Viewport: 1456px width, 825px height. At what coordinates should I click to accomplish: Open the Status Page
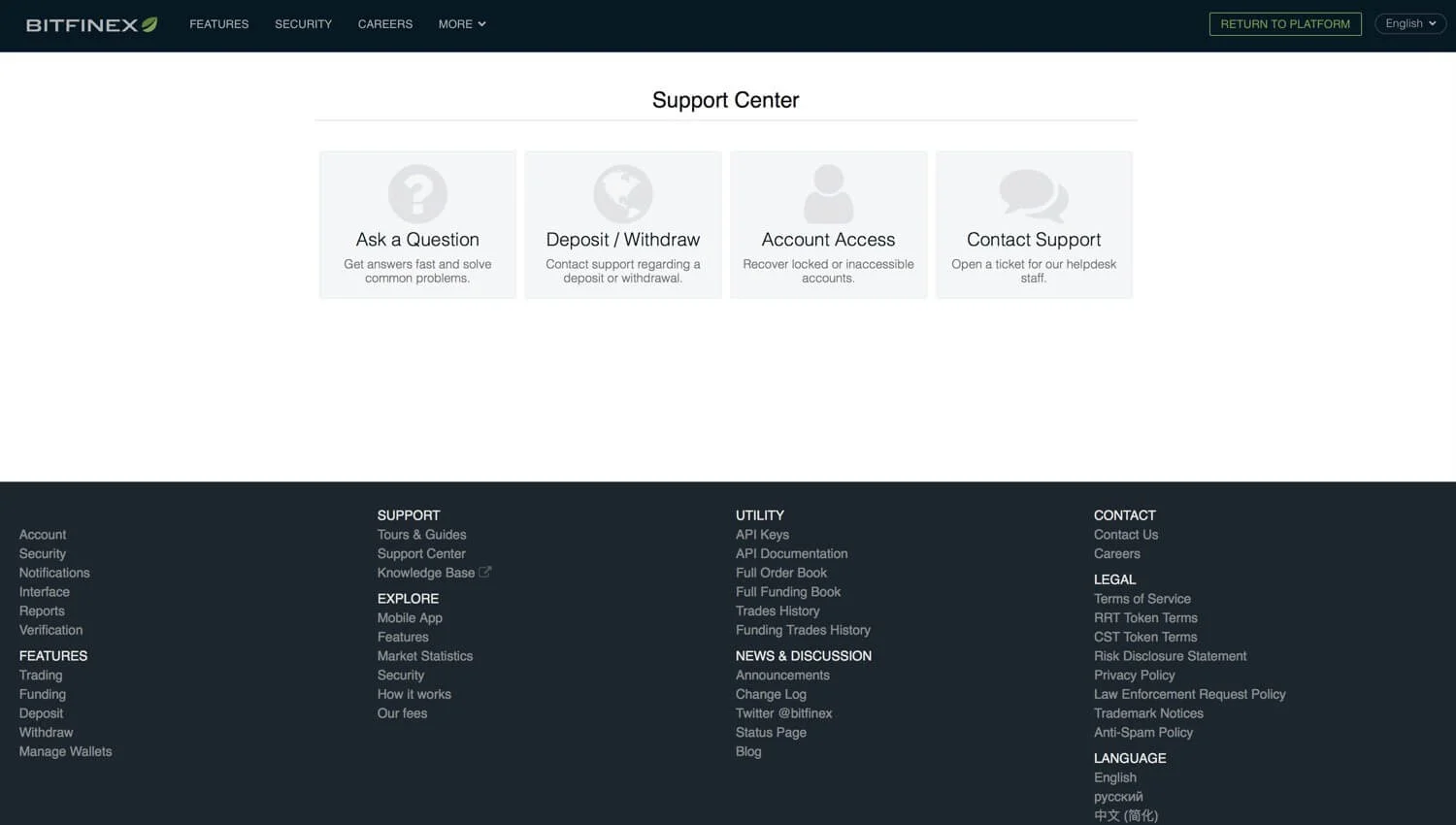771,732
